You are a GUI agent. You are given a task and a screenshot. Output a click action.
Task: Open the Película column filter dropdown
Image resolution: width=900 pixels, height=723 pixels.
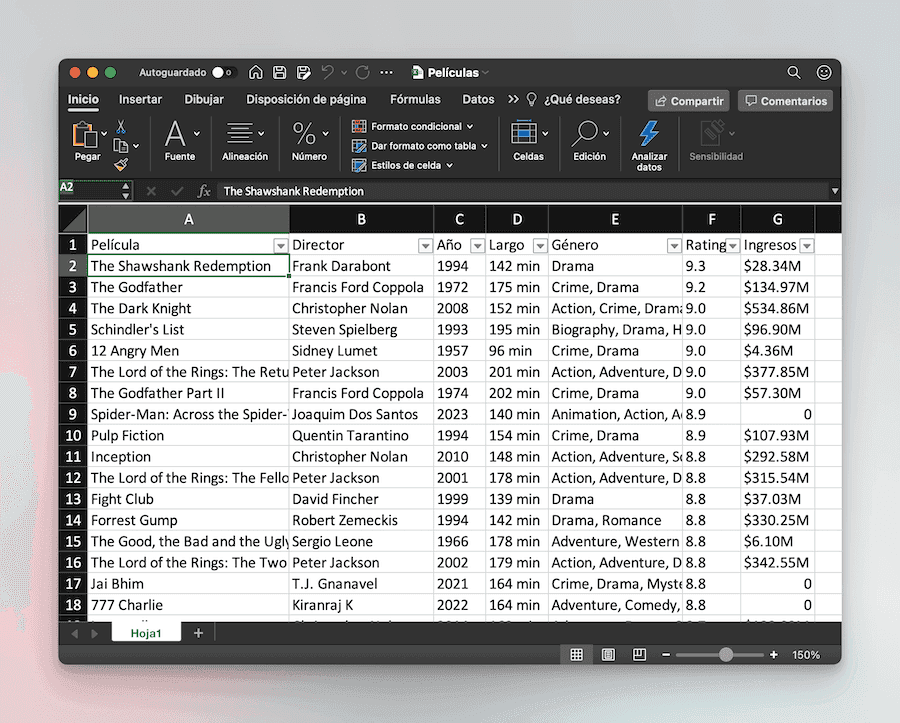coord(281,246)
